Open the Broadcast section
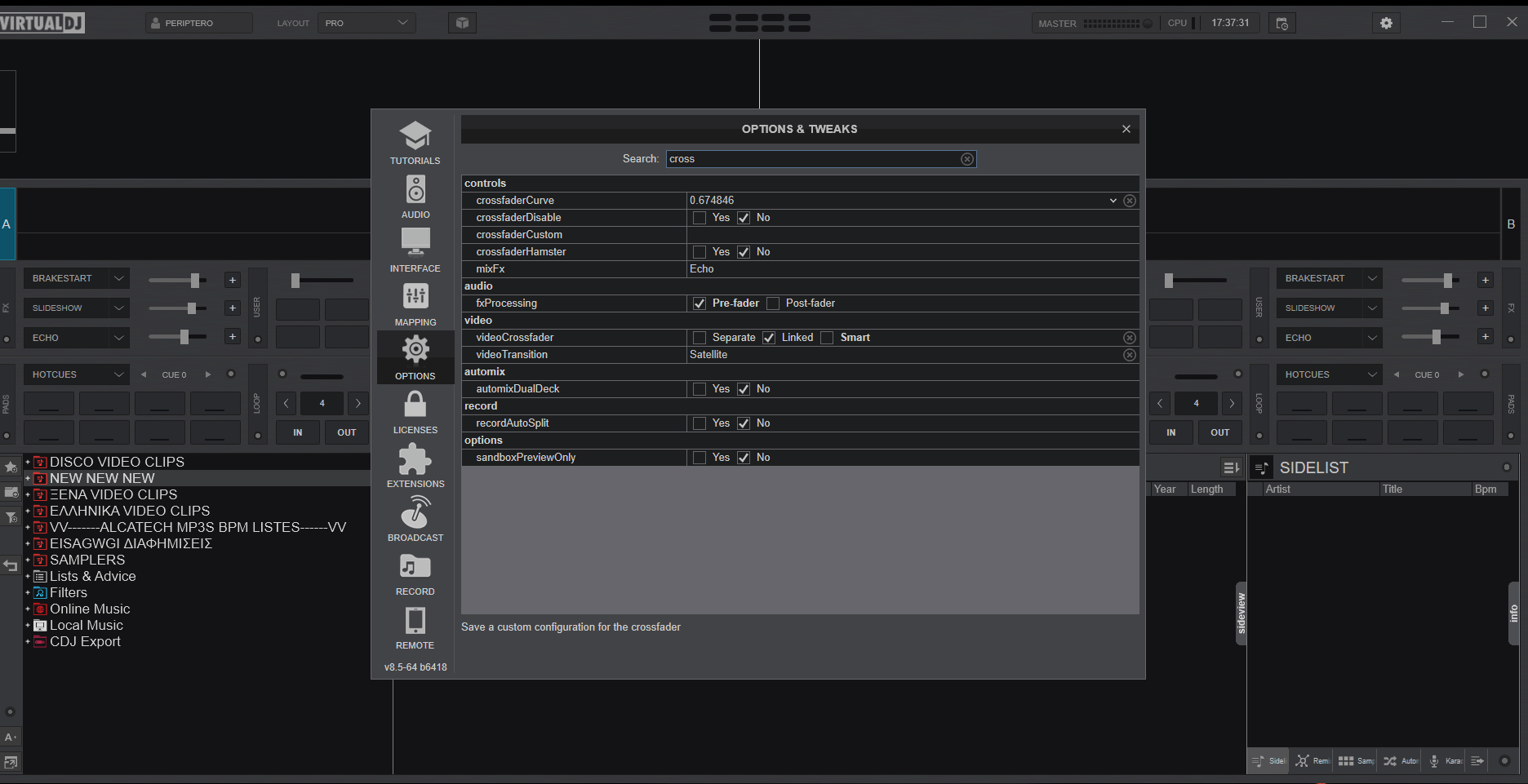This screenshot has height=784, width=1528. 415,520
